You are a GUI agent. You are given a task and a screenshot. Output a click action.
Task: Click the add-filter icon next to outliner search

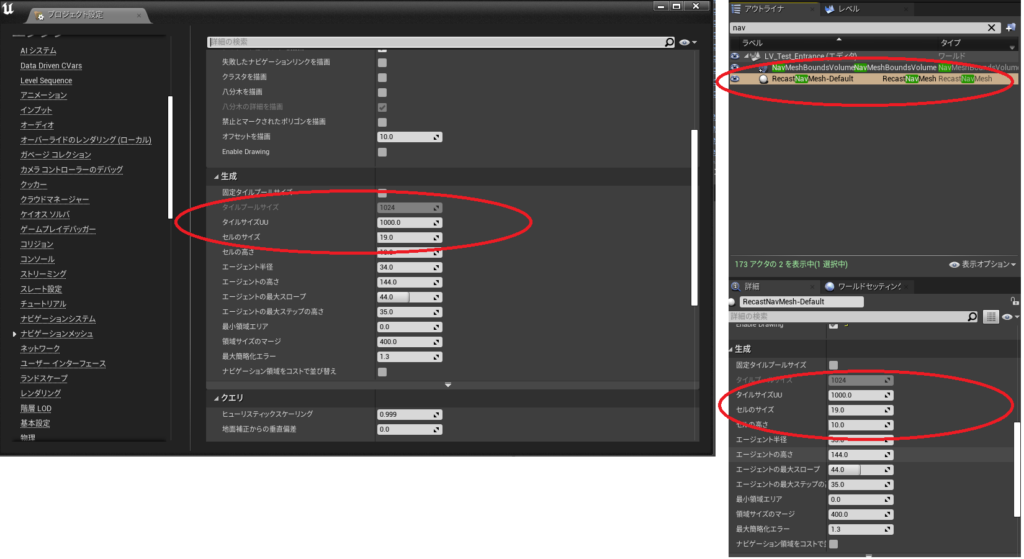tap(1010, 28)
